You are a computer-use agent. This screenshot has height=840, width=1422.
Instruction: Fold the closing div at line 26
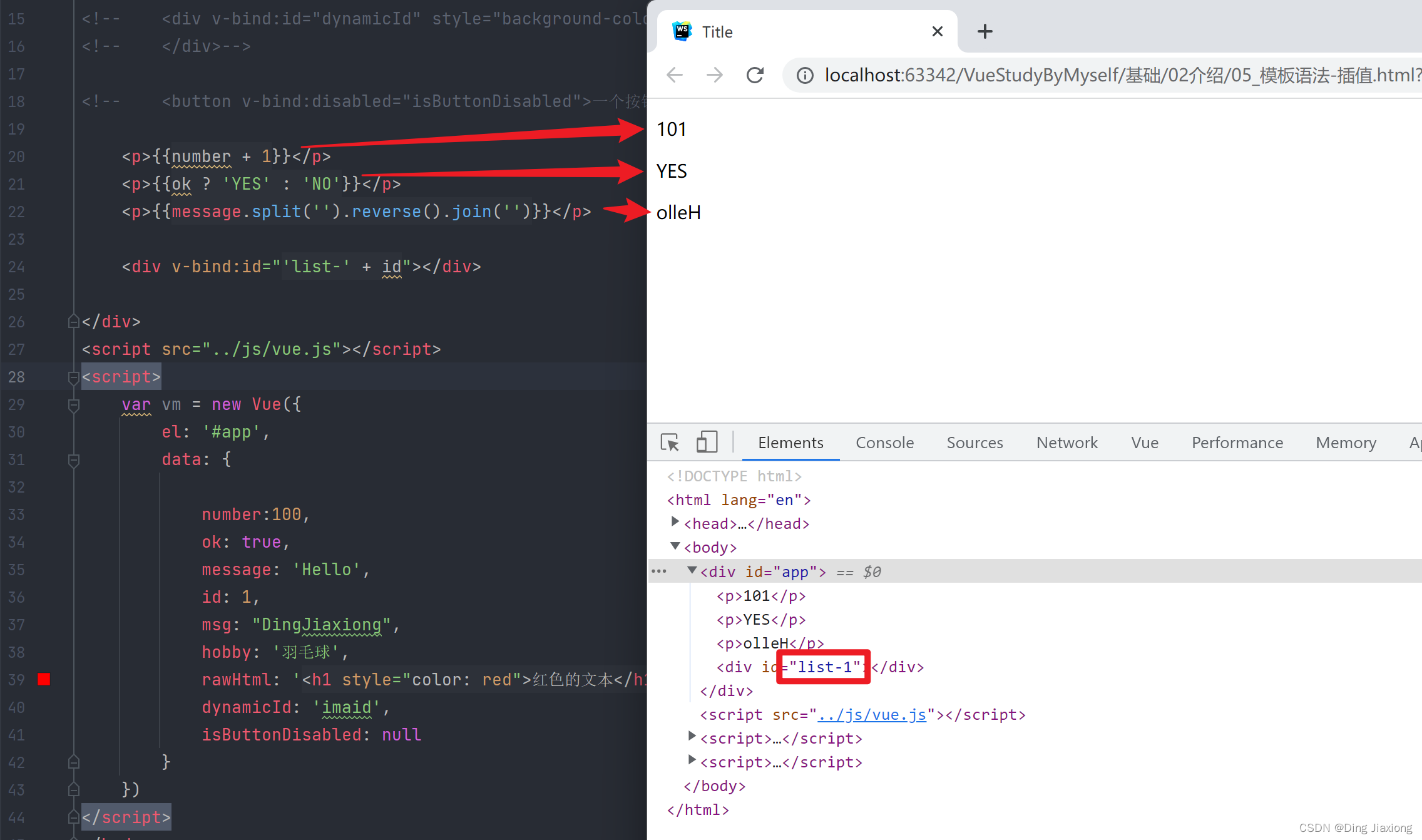(x=73, y=321)
